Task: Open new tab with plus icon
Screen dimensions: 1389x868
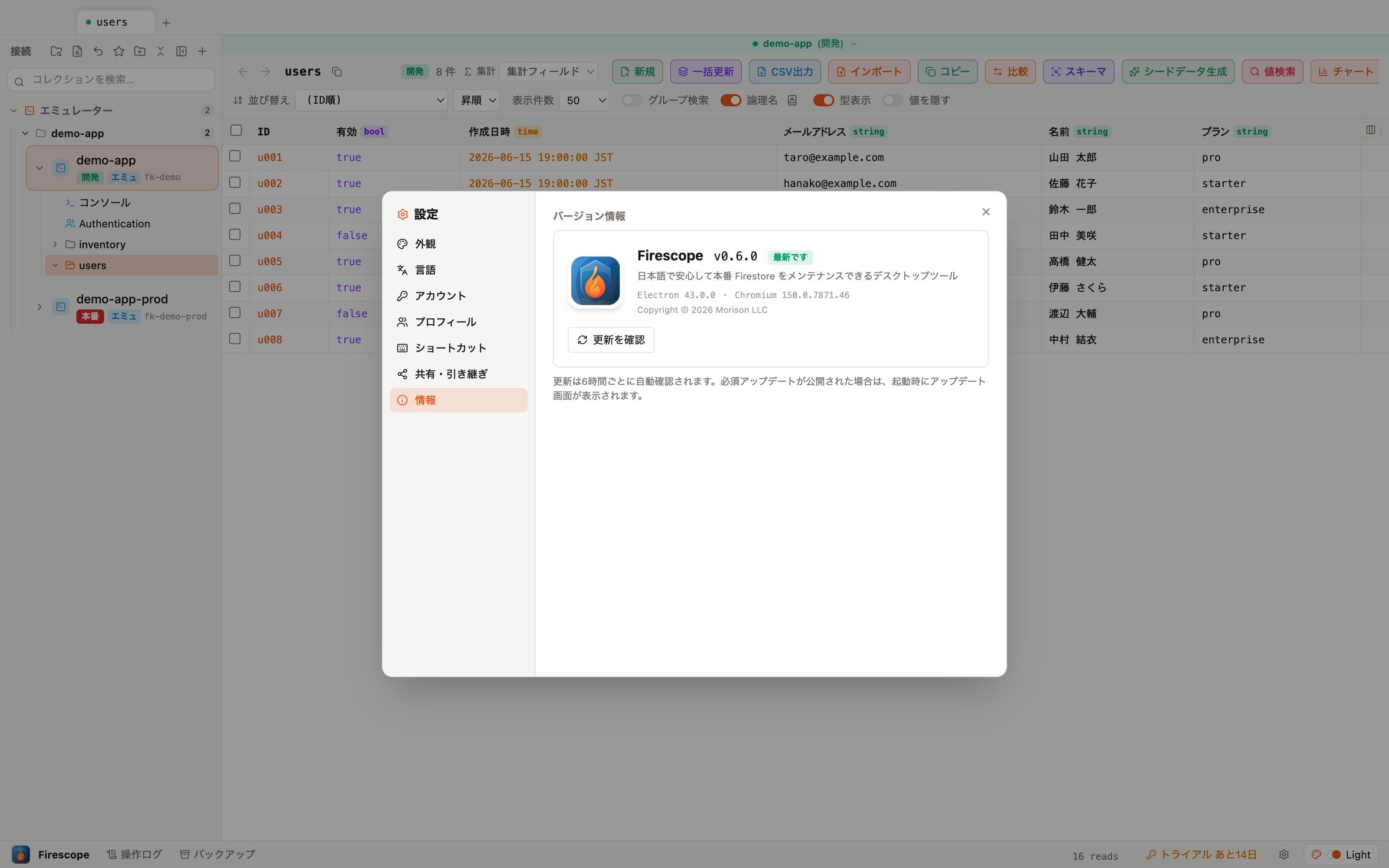Action: click(166, 23)
